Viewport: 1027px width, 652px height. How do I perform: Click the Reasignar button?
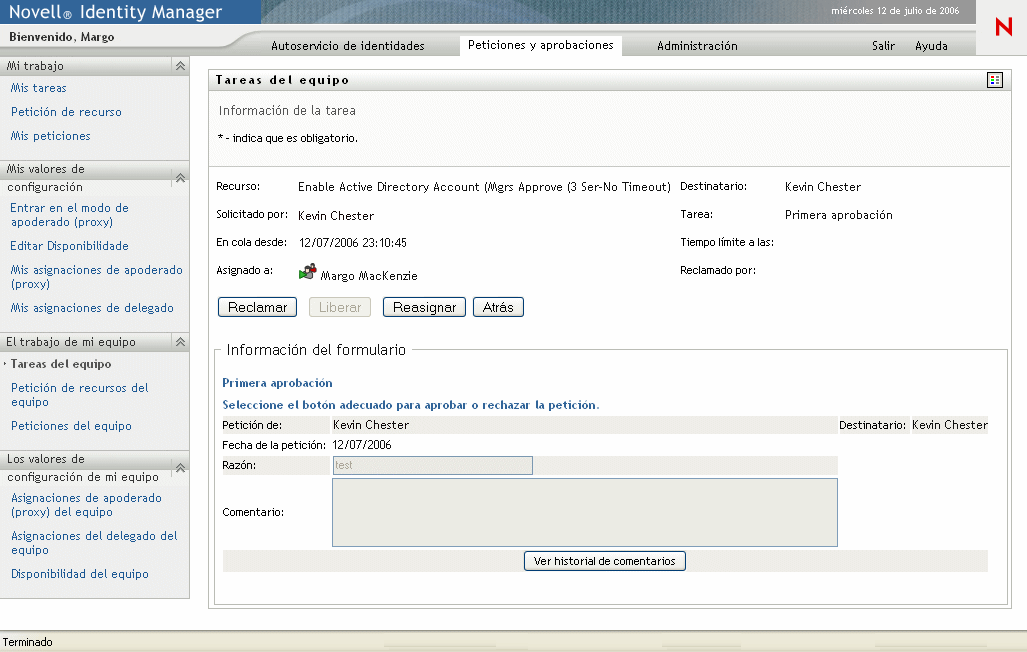[424, 307]
